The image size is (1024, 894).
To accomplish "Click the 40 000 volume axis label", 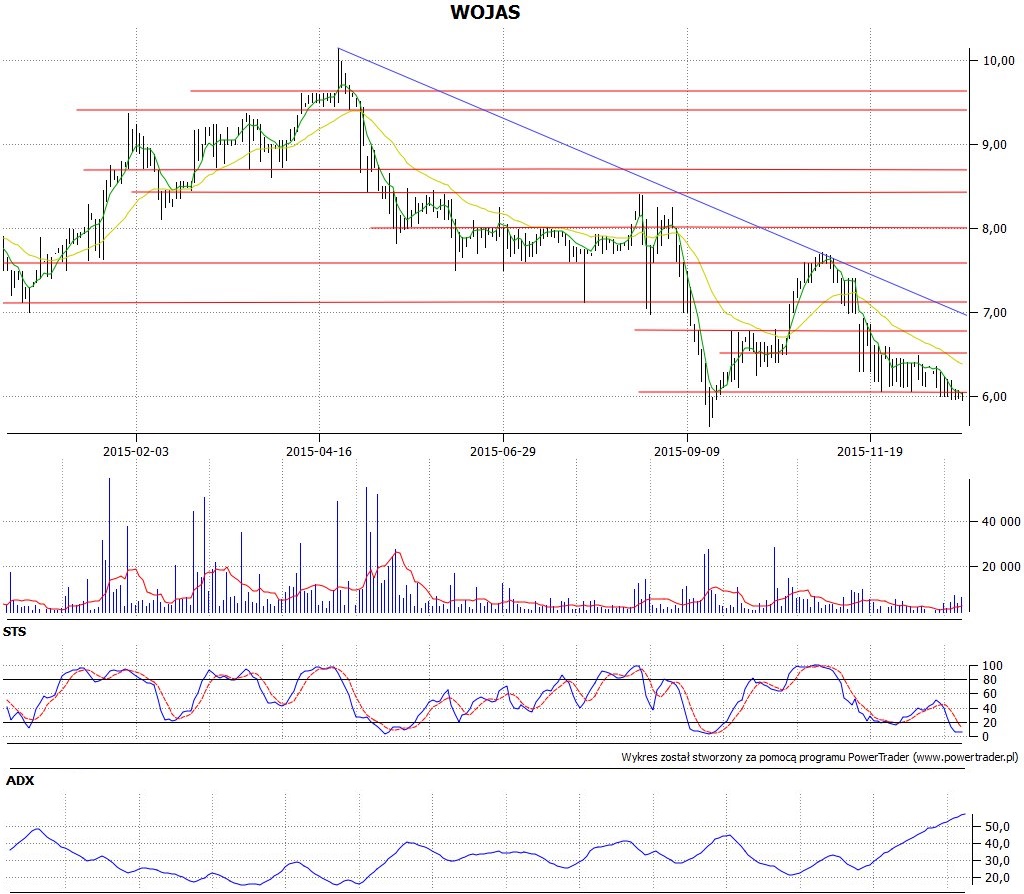I will point(1001,522).
